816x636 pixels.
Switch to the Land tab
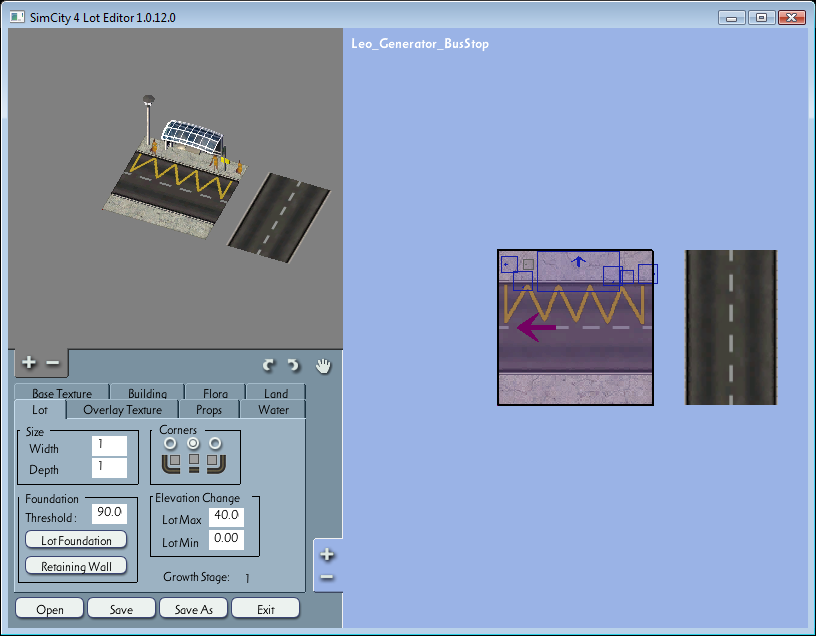tap(276, 392)
